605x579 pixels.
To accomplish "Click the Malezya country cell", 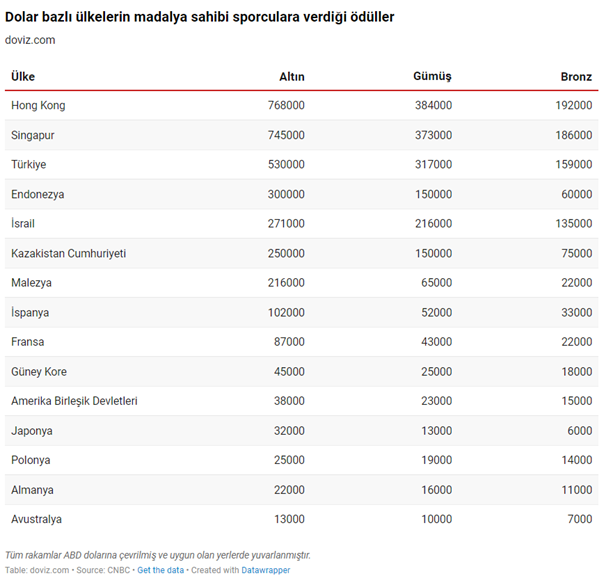I will coord(31,283).
